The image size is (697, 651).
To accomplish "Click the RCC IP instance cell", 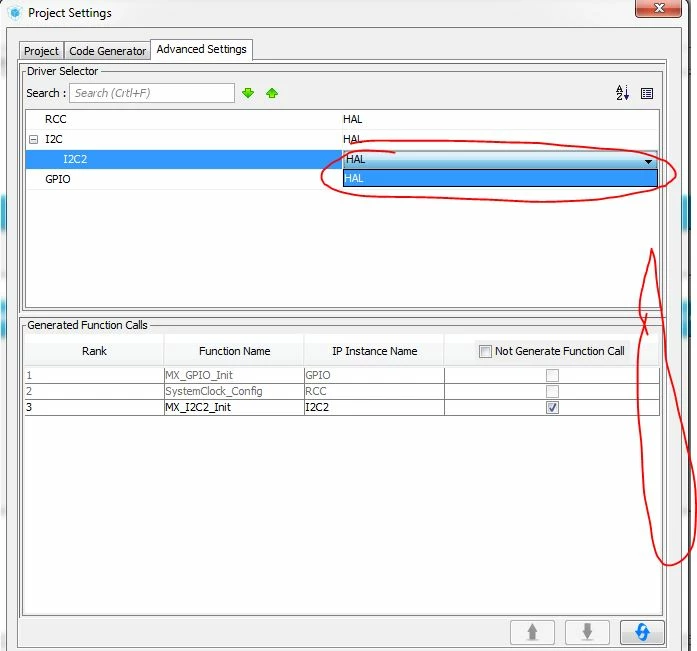I will (x=374, y=391).
